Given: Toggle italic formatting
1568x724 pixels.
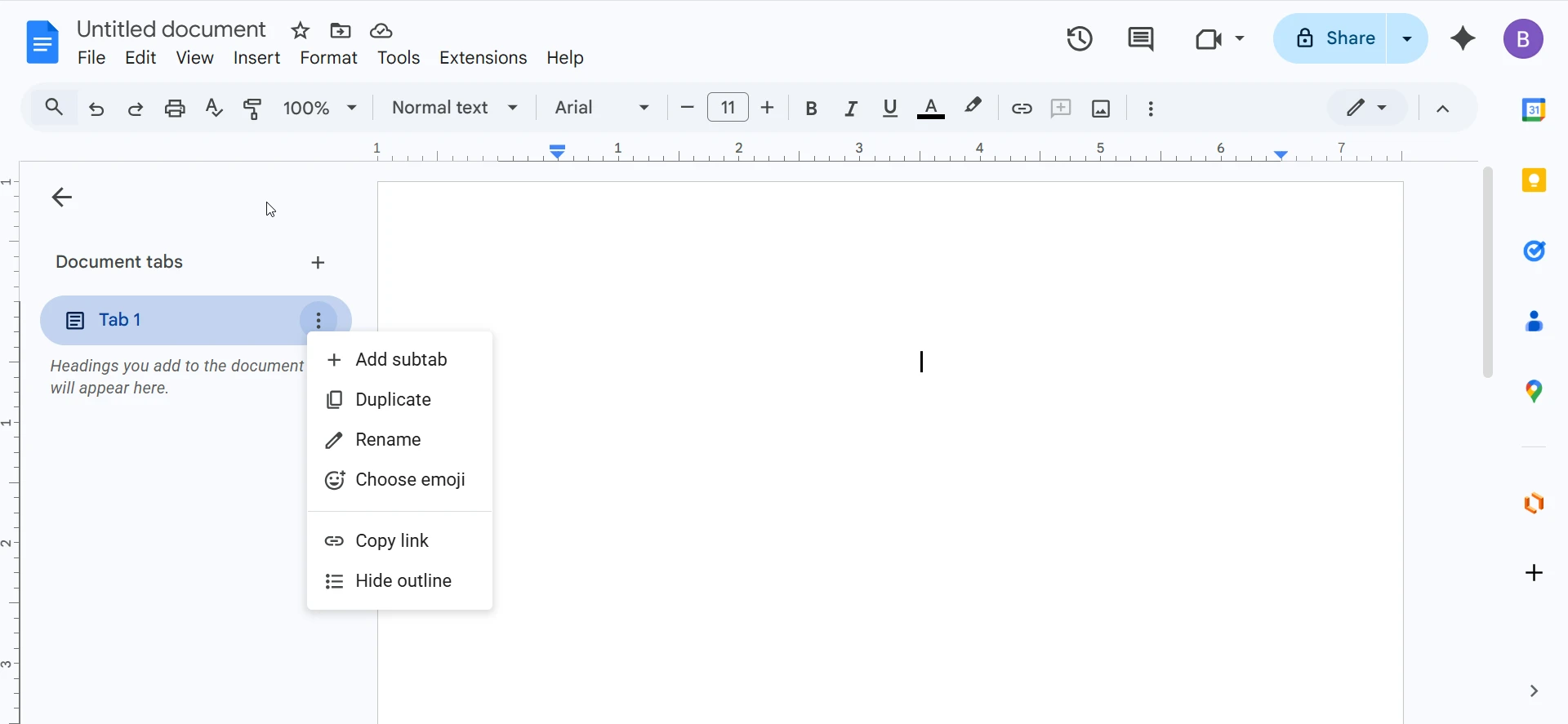Looking at the screenshot, I should tap(851, 109).
